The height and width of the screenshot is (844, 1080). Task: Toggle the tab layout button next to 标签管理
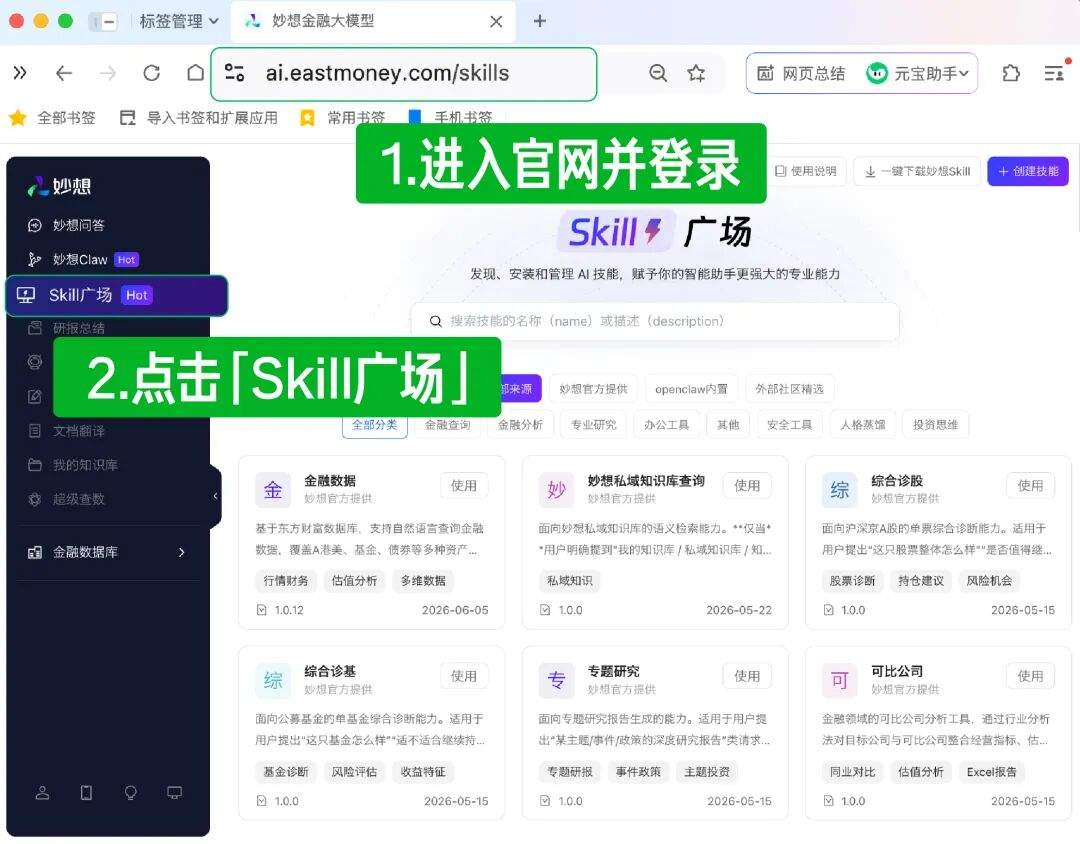click(103, 21)
